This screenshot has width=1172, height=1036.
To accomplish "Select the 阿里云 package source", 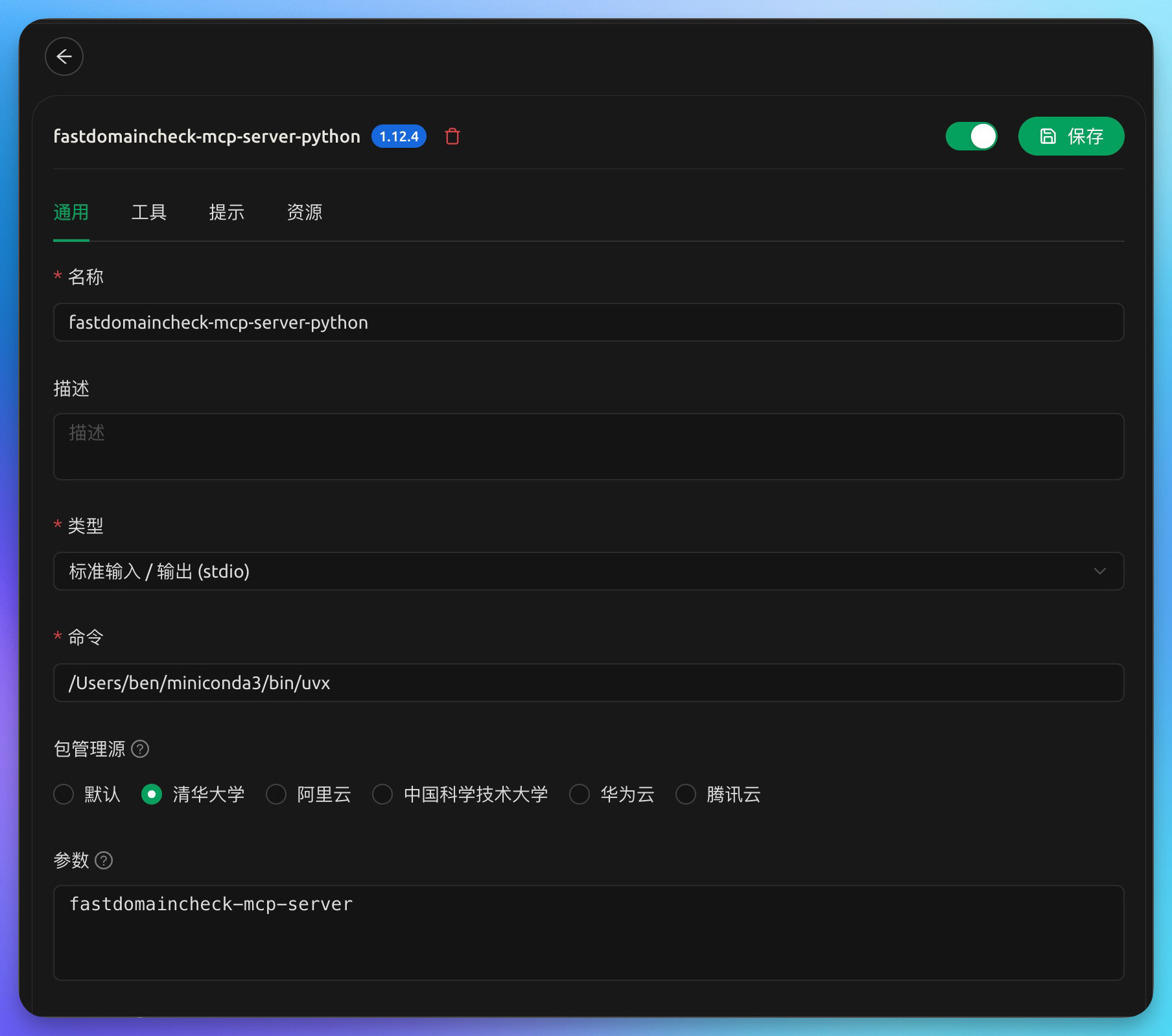I will 275,794.
